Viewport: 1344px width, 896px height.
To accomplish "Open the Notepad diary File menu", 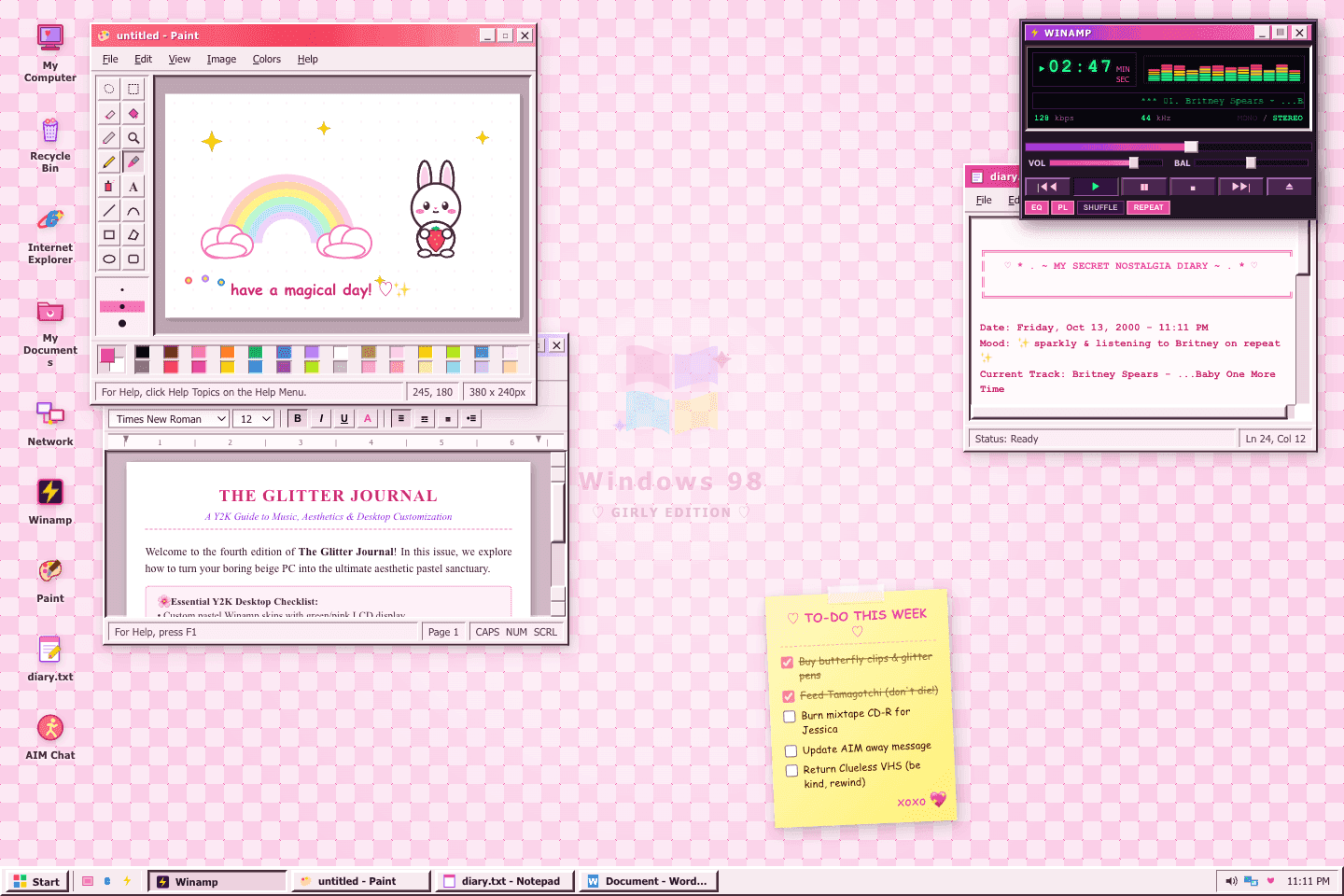I will [984, 200].
